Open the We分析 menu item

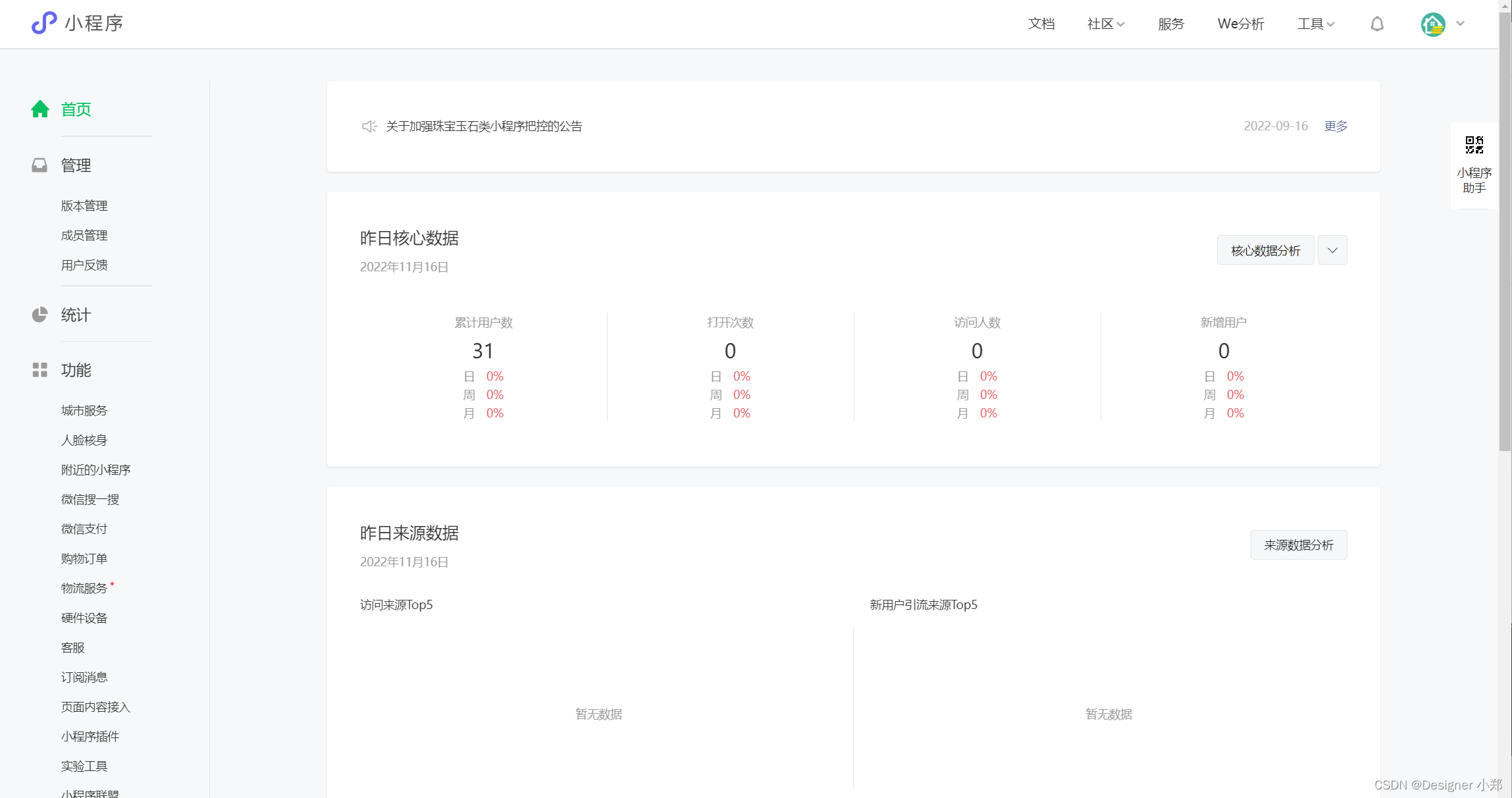pos(1241,24)
